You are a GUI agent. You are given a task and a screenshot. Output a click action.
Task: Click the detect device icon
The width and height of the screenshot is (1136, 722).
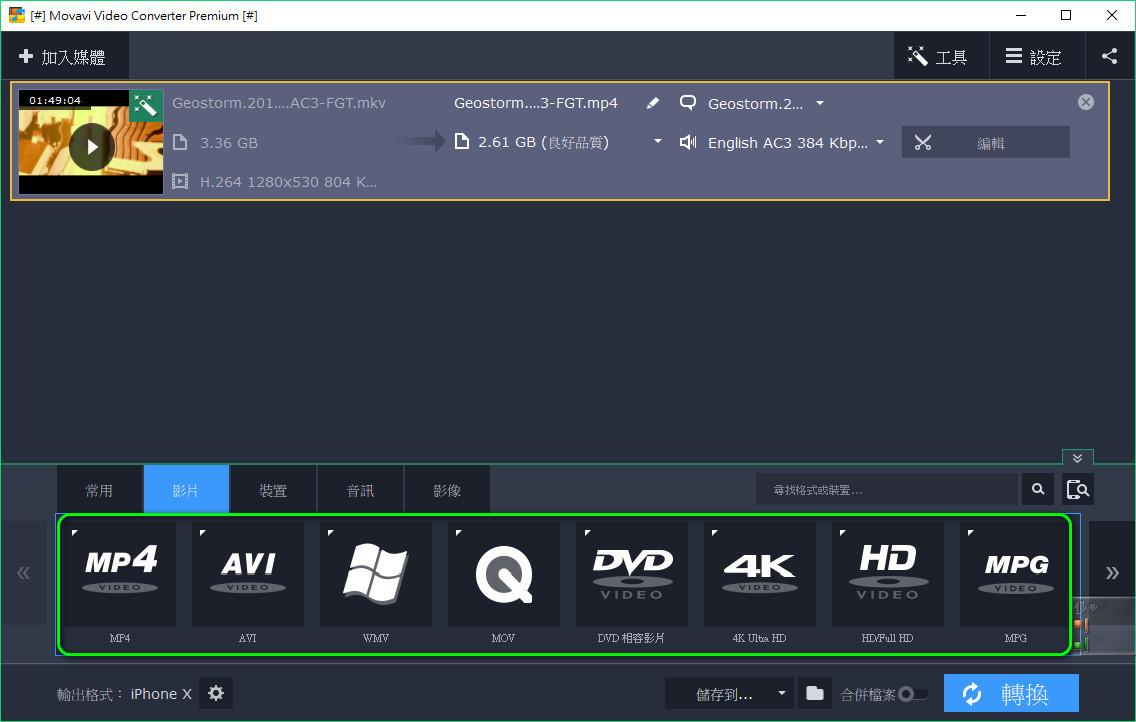click(x=1077, y=490)
